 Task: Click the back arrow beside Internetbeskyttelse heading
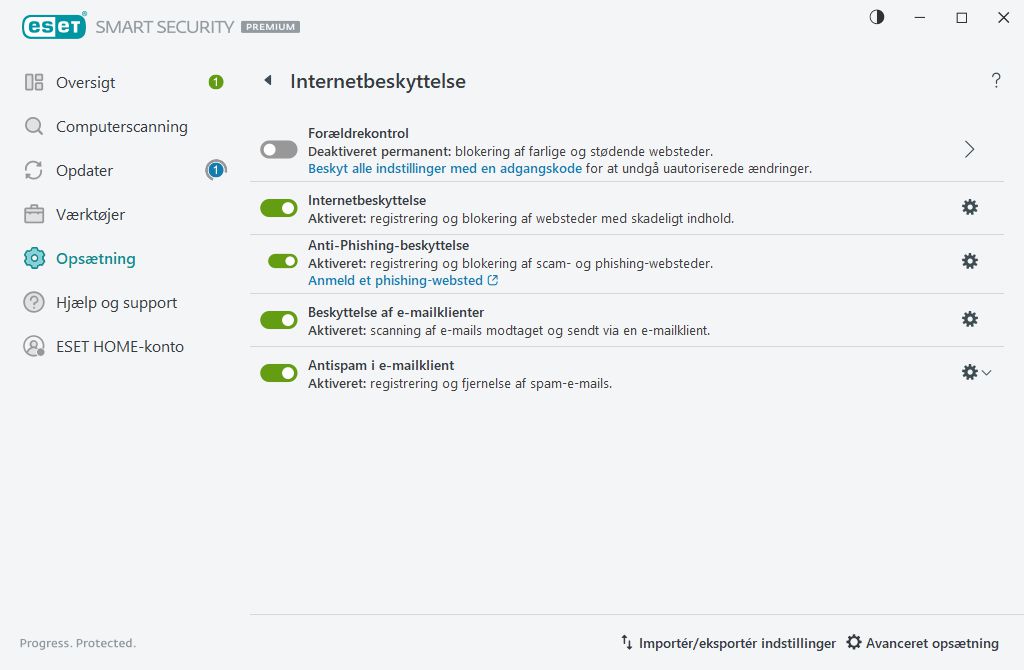[x=268, y=81]
